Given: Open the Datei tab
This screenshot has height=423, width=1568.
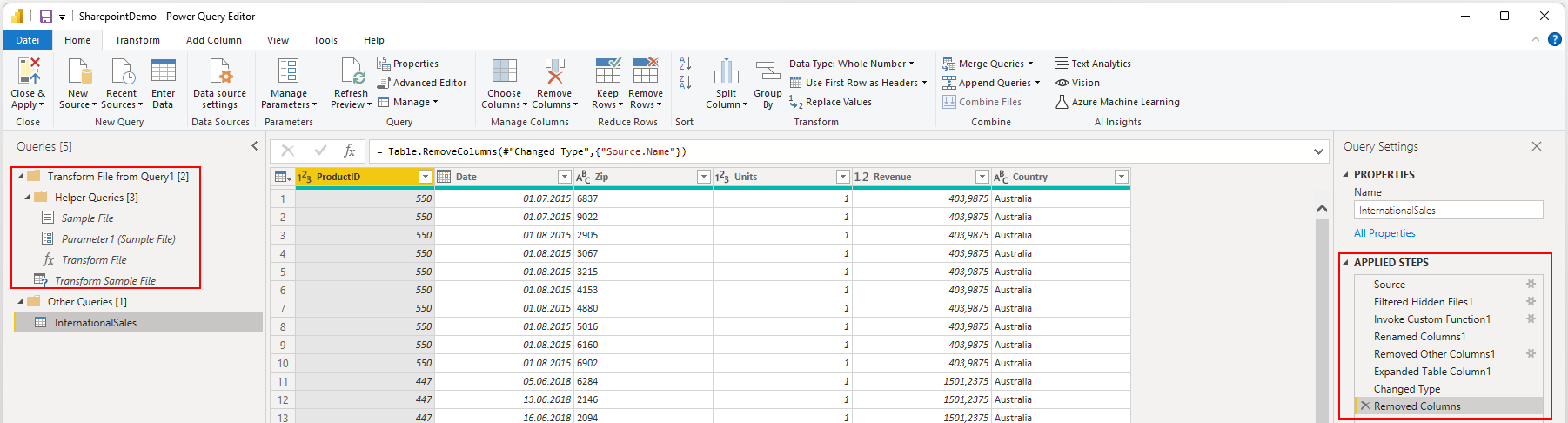Looking at the screenshot, I should click(28, 40).
